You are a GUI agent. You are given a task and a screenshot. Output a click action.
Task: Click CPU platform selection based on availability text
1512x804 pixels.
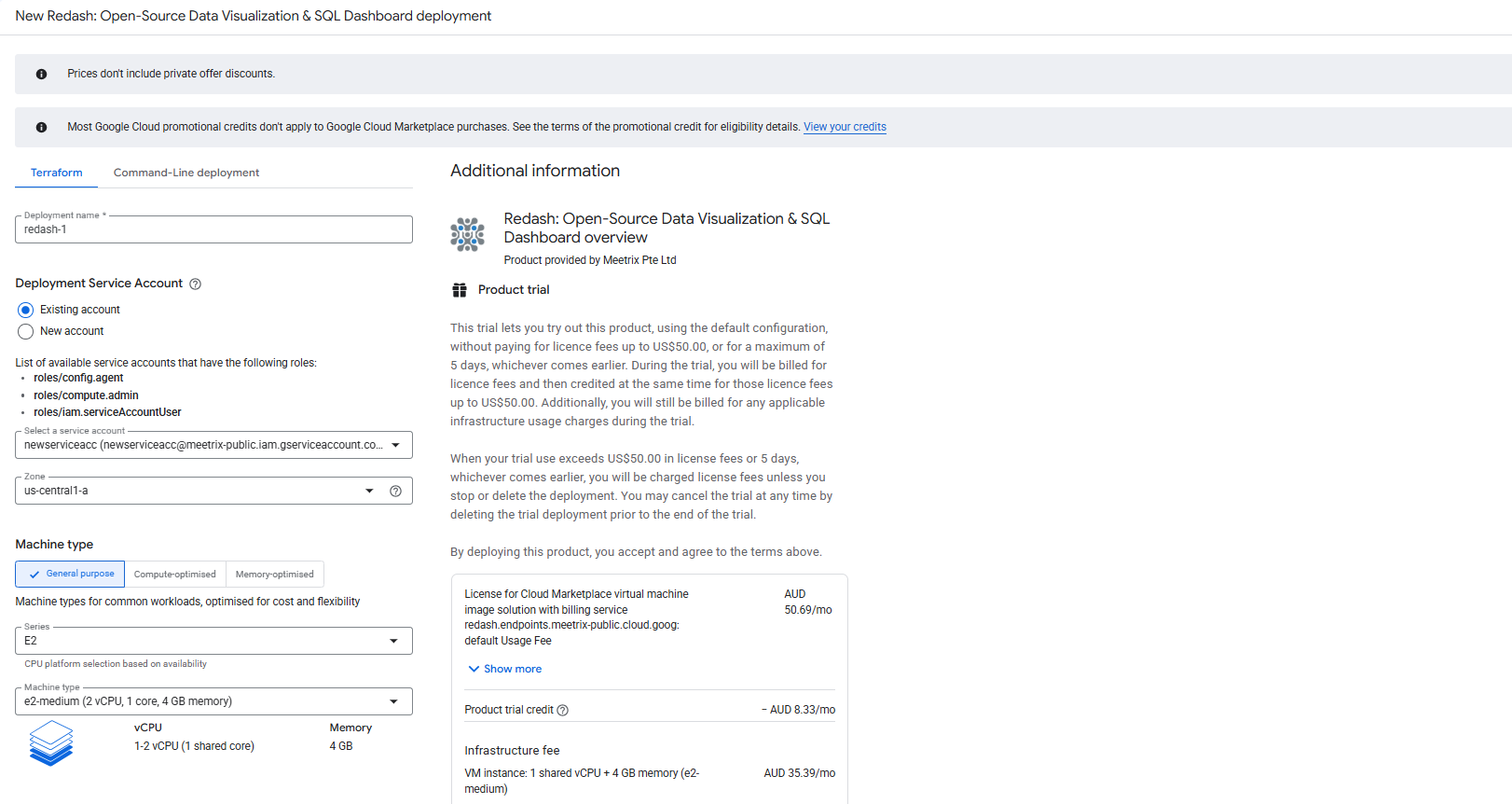point(116,664)
